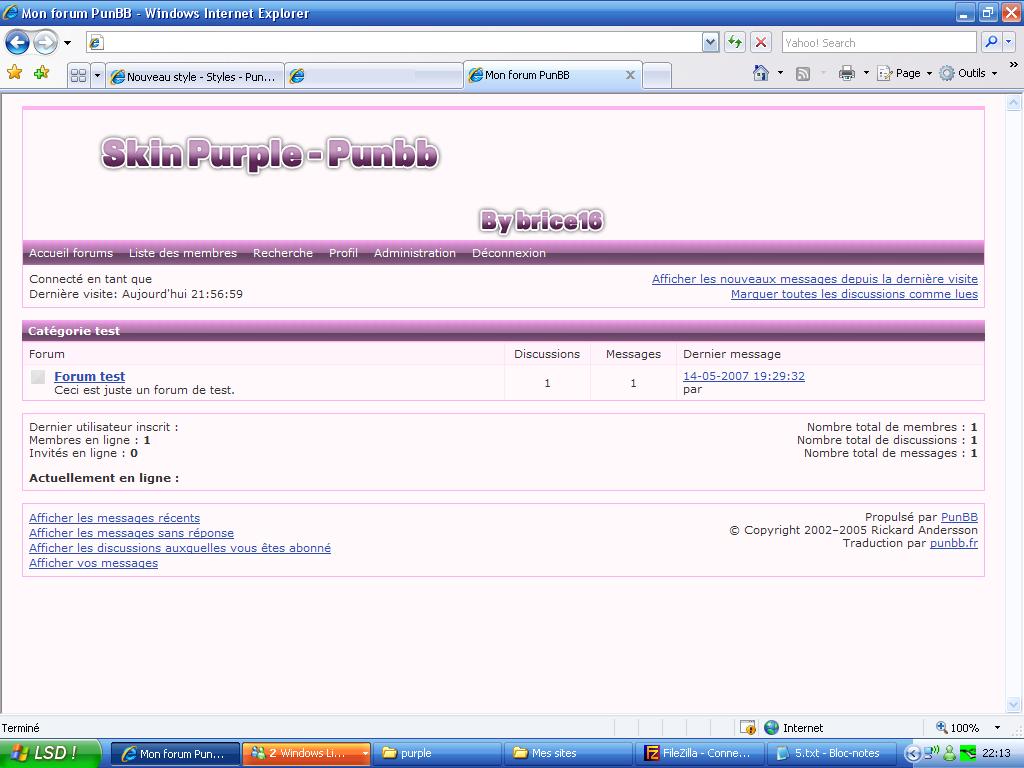
Task: Open the tab list dropdown arrow
Action: [97, 76]
